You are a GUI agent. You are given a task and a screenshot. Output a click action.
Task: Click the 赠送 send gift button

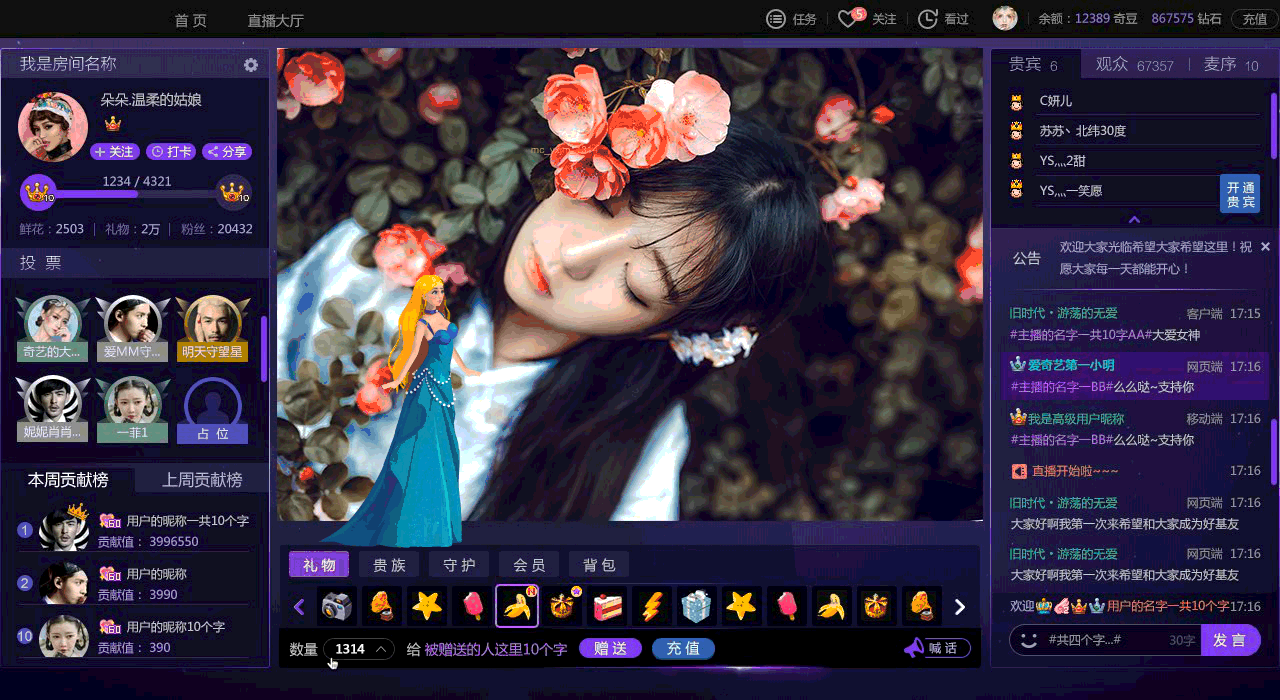click(610, 649)
